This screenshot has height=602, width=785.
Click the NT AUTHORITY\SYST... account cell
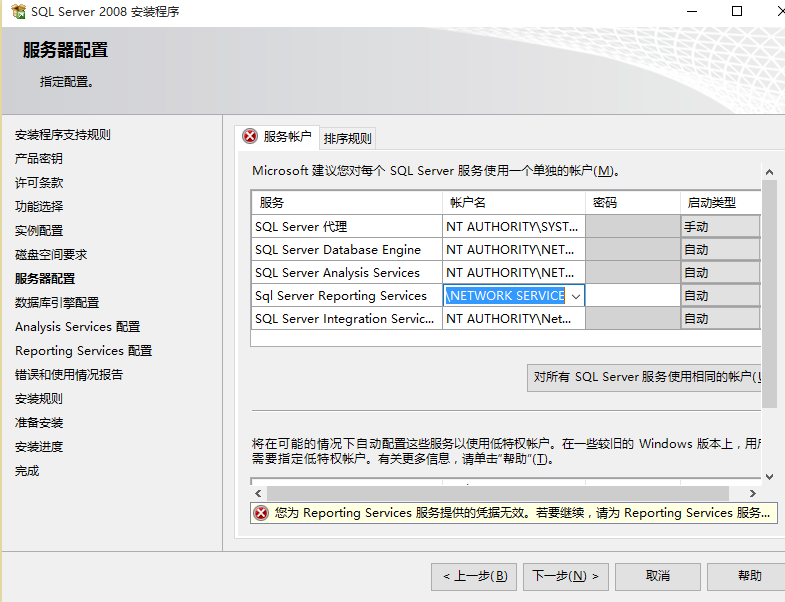pyautogui.click(x=514, y=226)
